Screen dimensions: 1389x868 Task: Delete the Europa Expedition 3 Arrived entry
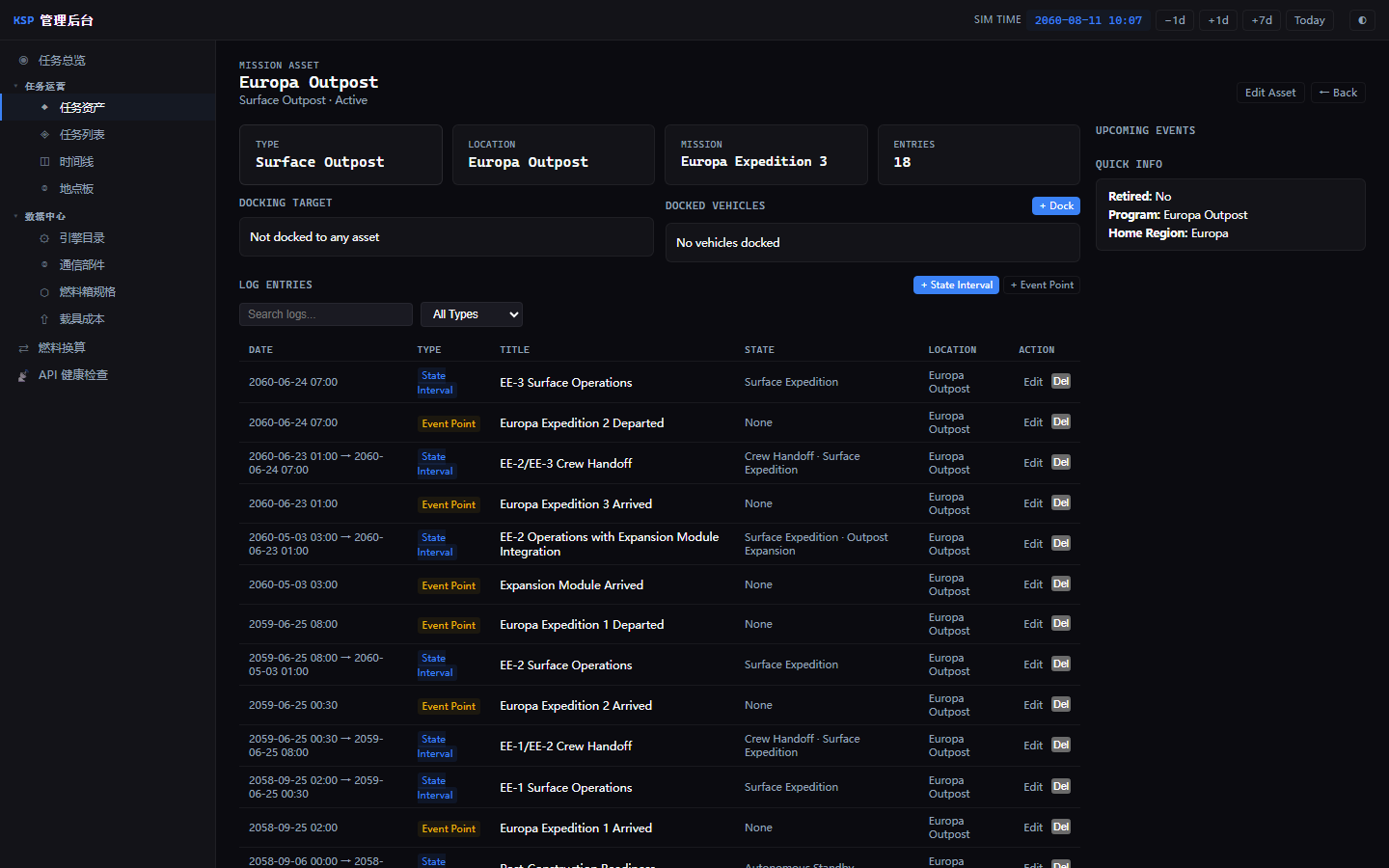coord(1061,502)
